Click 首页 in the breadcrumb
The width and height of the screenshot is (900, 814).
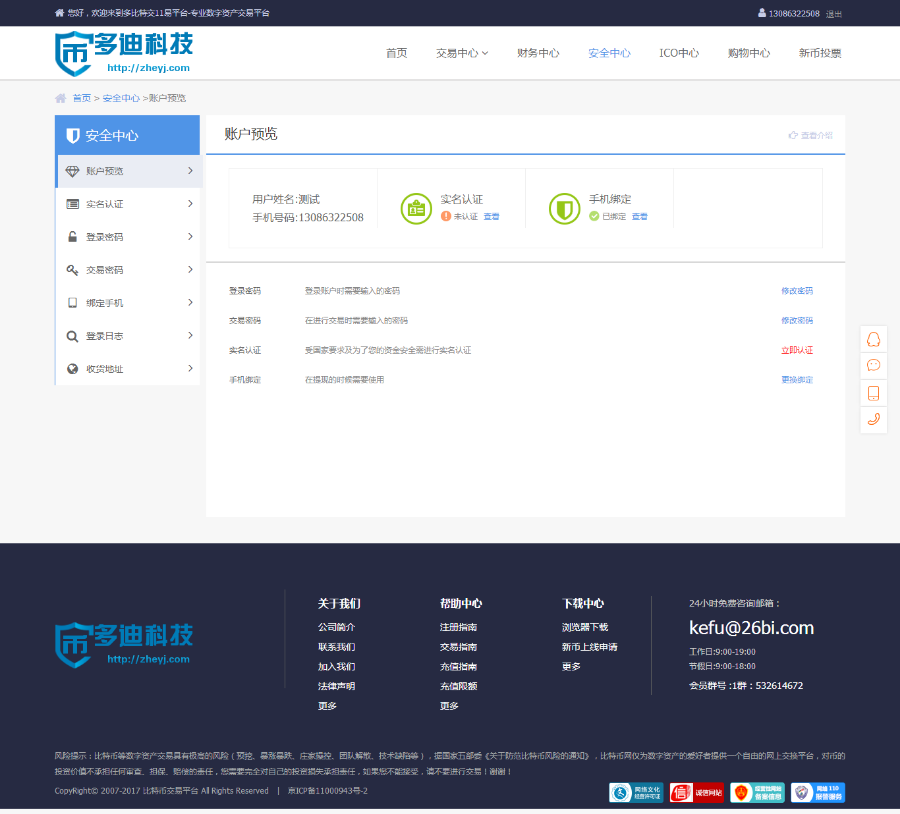[82, 98]
